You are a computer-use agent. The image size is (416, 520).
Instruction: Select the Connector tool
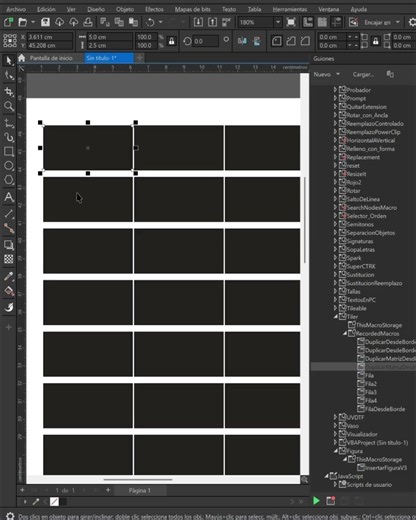click(9, 228)
